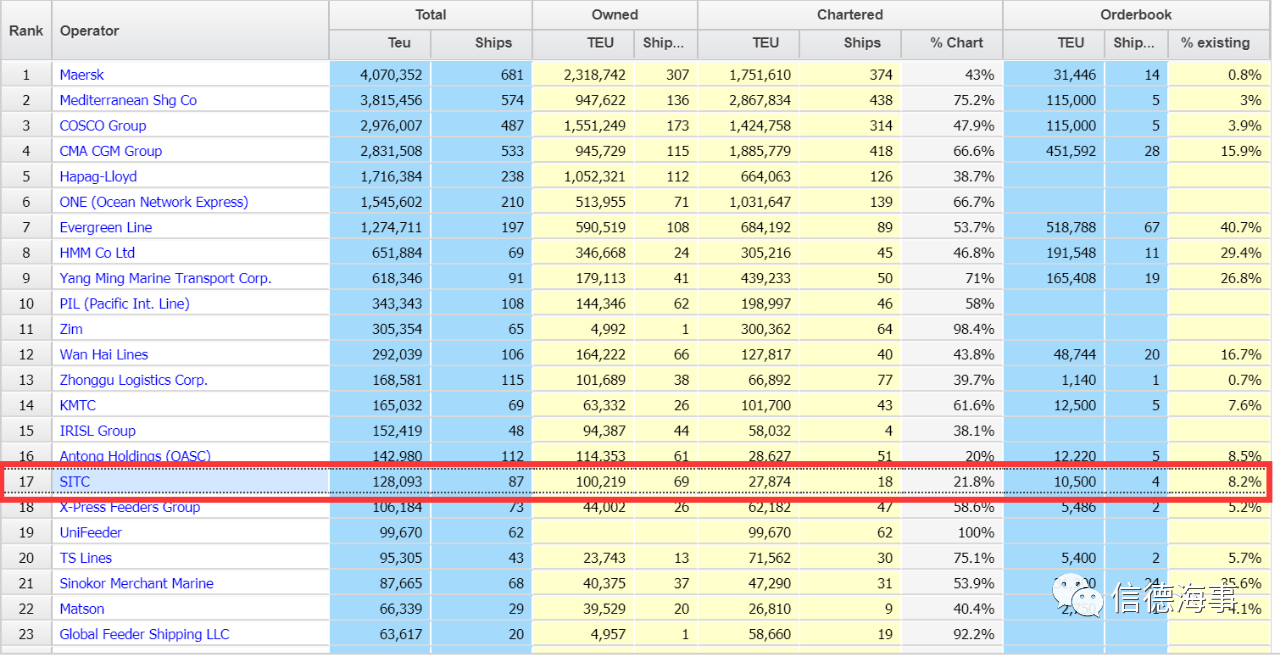Sort by TEU under Owned
This screenshot has width=1280, height=655.
[584, 44]
